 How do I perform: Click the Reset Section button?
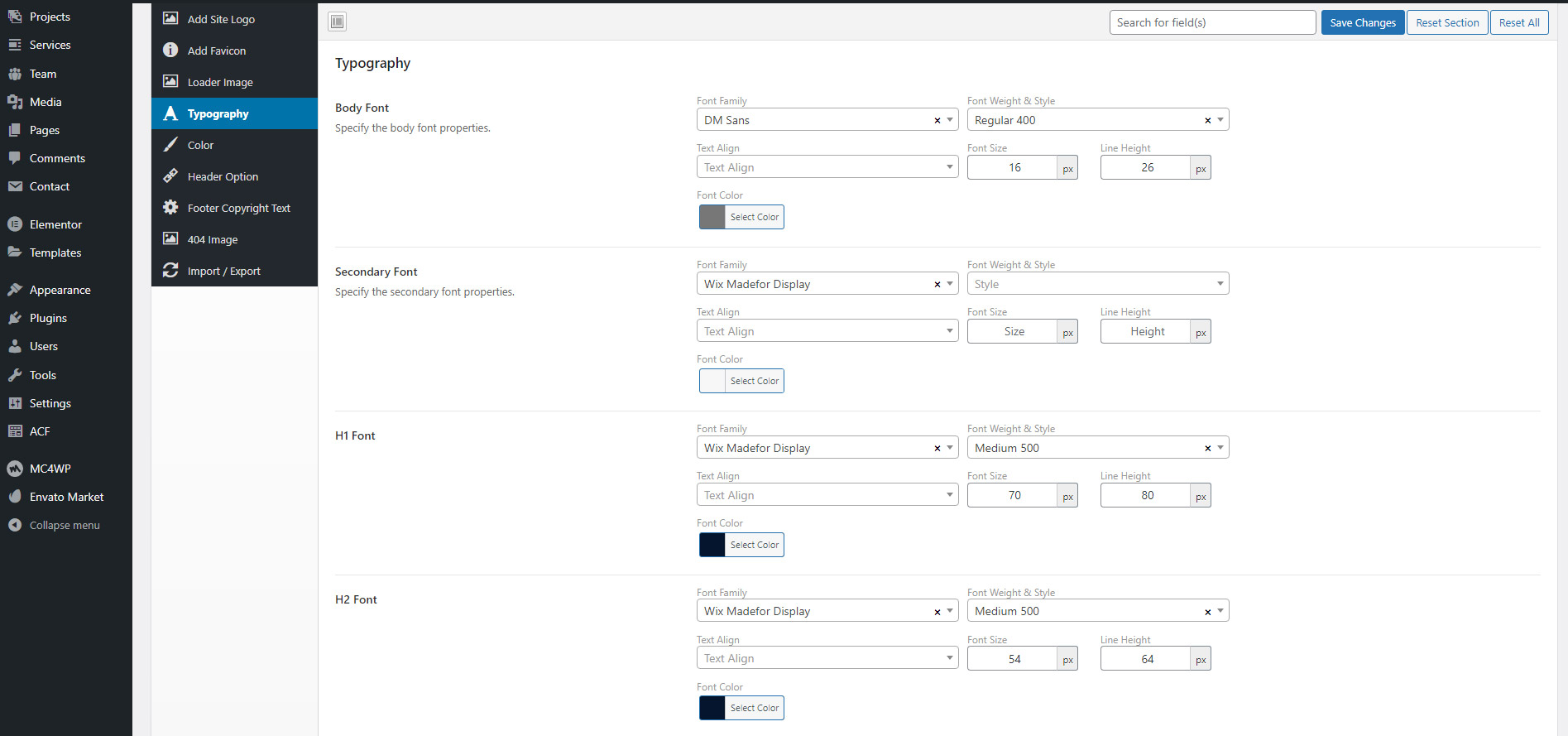click(1446, 22)
